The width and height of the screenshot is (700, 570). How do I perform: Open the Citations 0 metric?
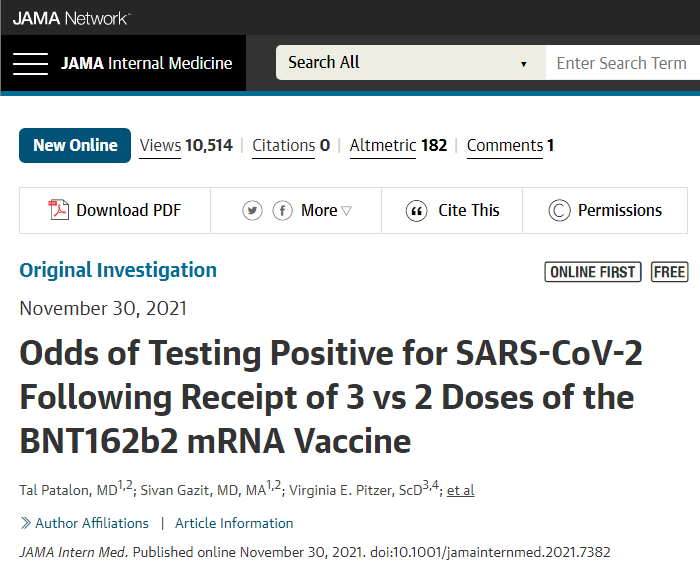coord(290,145)
